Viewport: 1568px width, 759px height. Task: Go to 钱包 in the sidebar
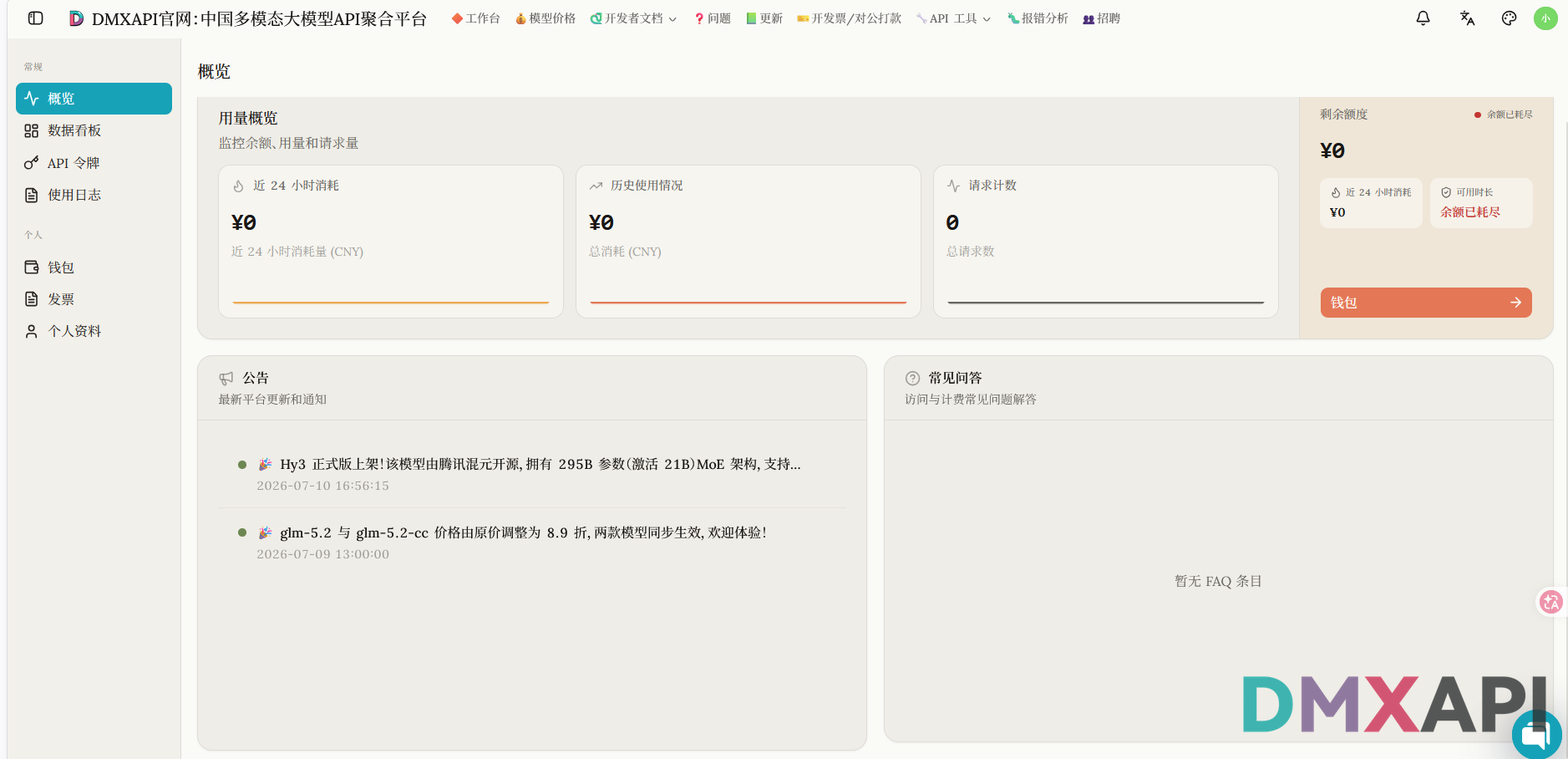[x=94, y=267]
